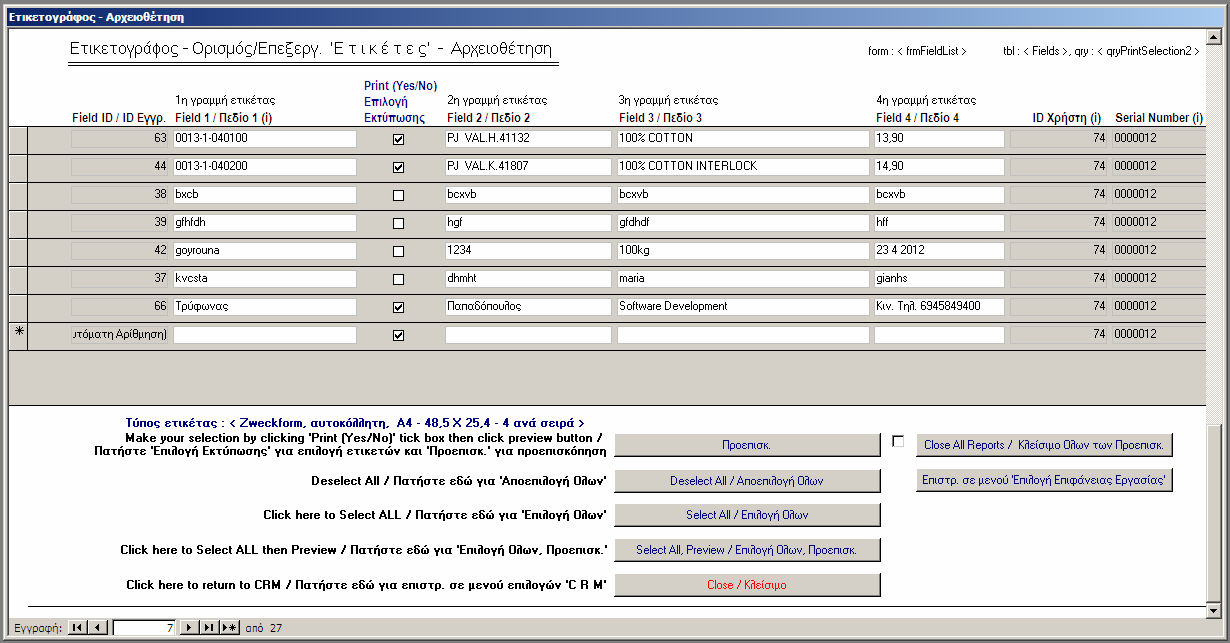The image size is (1230, 643).
Task: Go to previous record navigation button
Action: point(97,628)
